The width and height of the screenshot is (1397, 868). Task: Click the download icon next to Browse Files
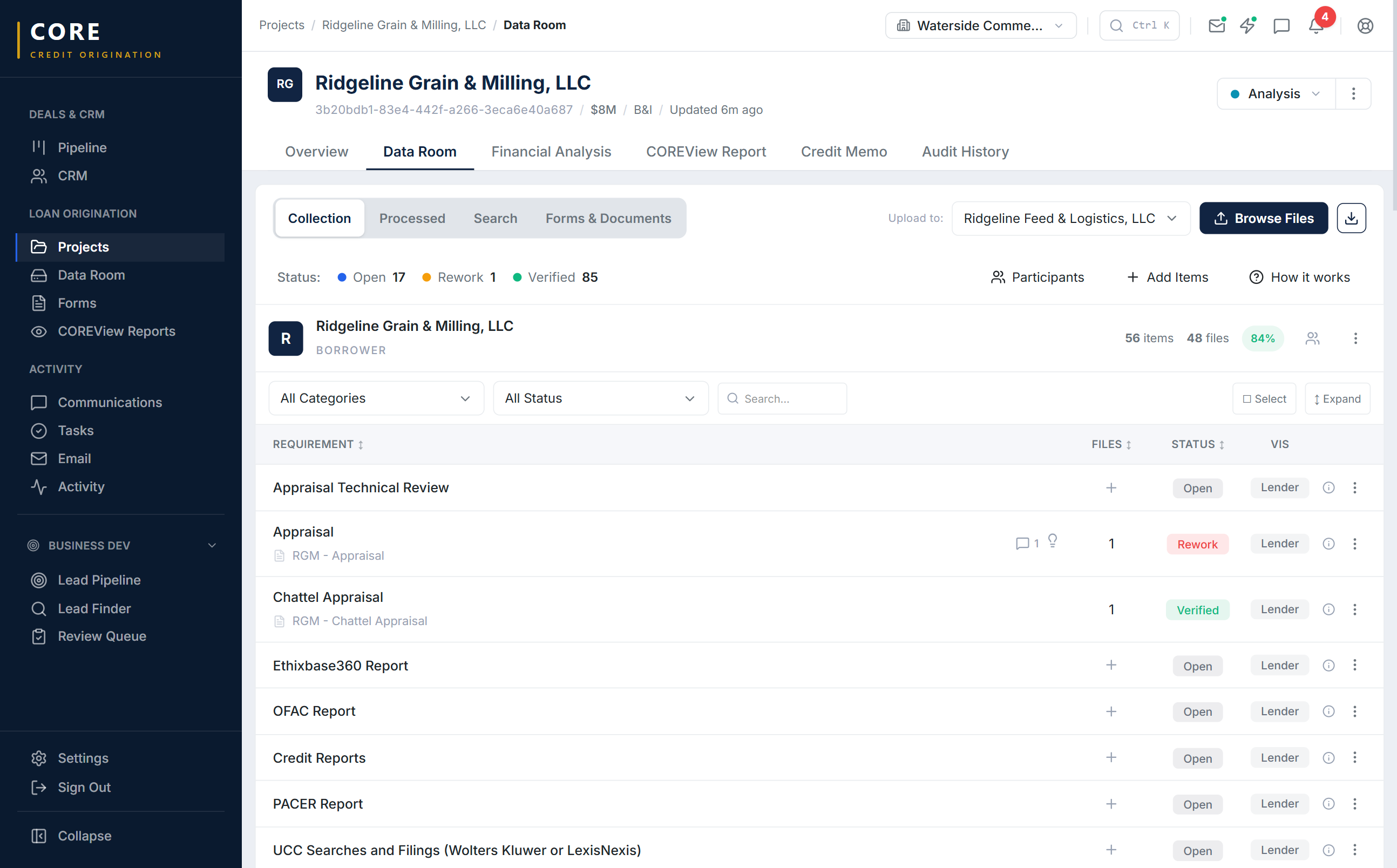point(1351,218)
